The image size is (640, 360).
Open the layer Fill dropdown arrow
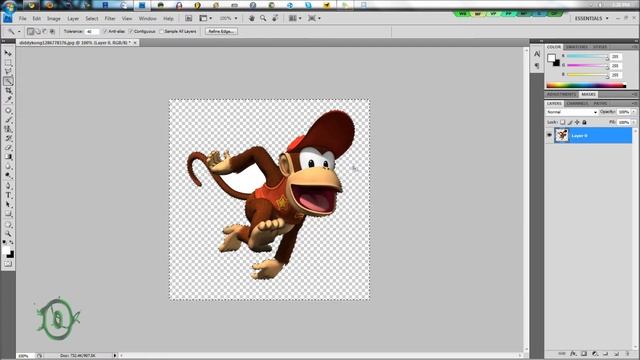point(633,122)
